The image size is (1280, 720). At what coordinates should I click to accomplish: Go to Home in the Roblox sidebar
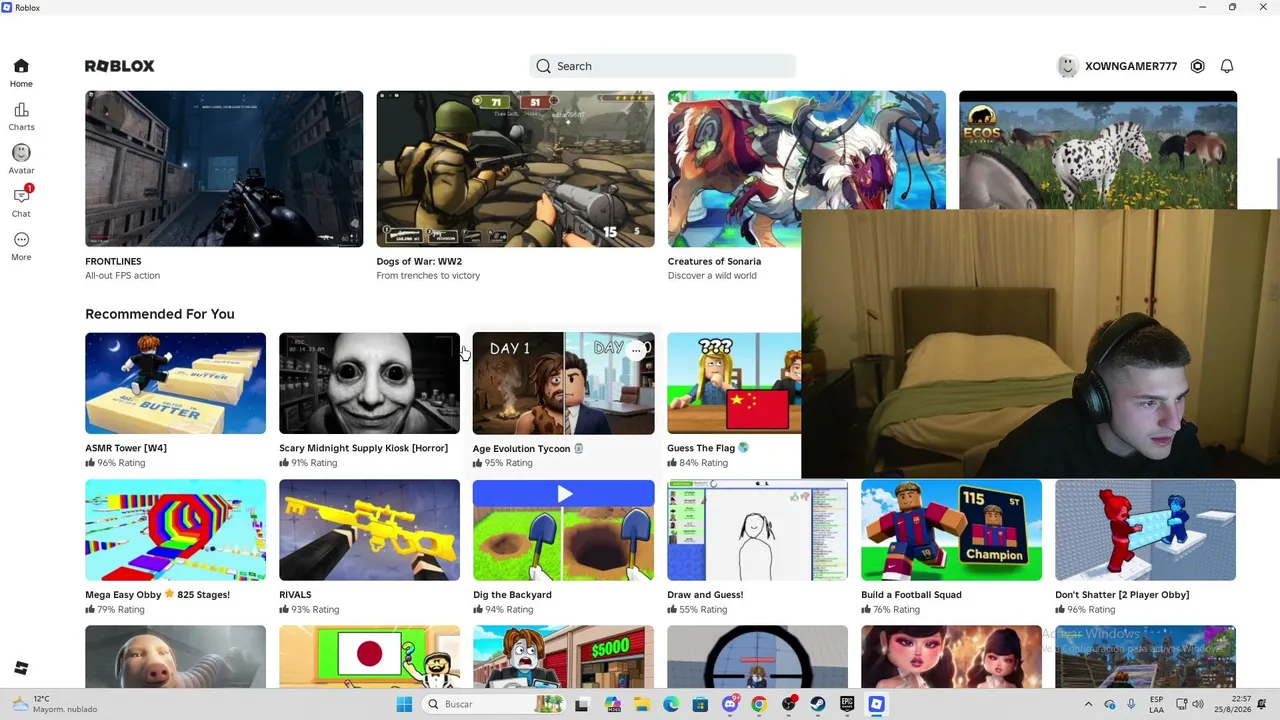coord(21,73)
